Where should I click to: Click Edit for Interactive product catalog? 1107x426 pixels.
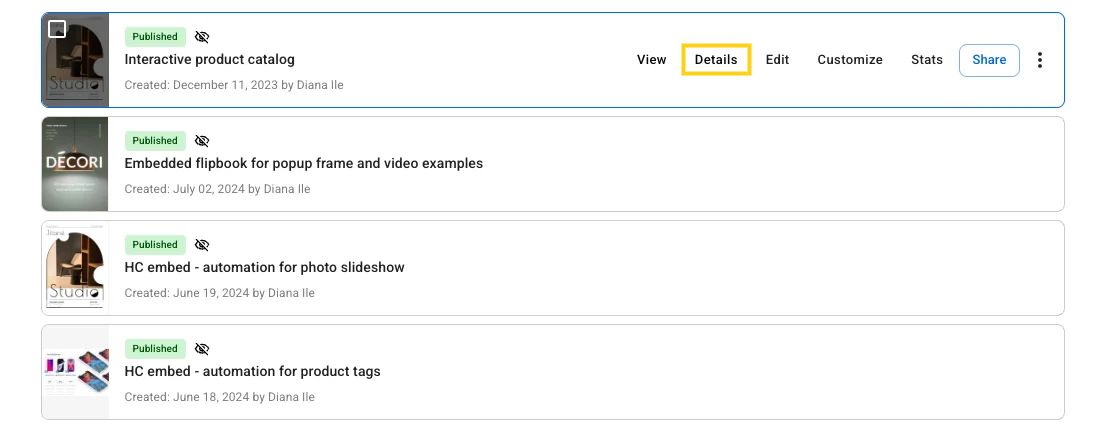(777, 60)
